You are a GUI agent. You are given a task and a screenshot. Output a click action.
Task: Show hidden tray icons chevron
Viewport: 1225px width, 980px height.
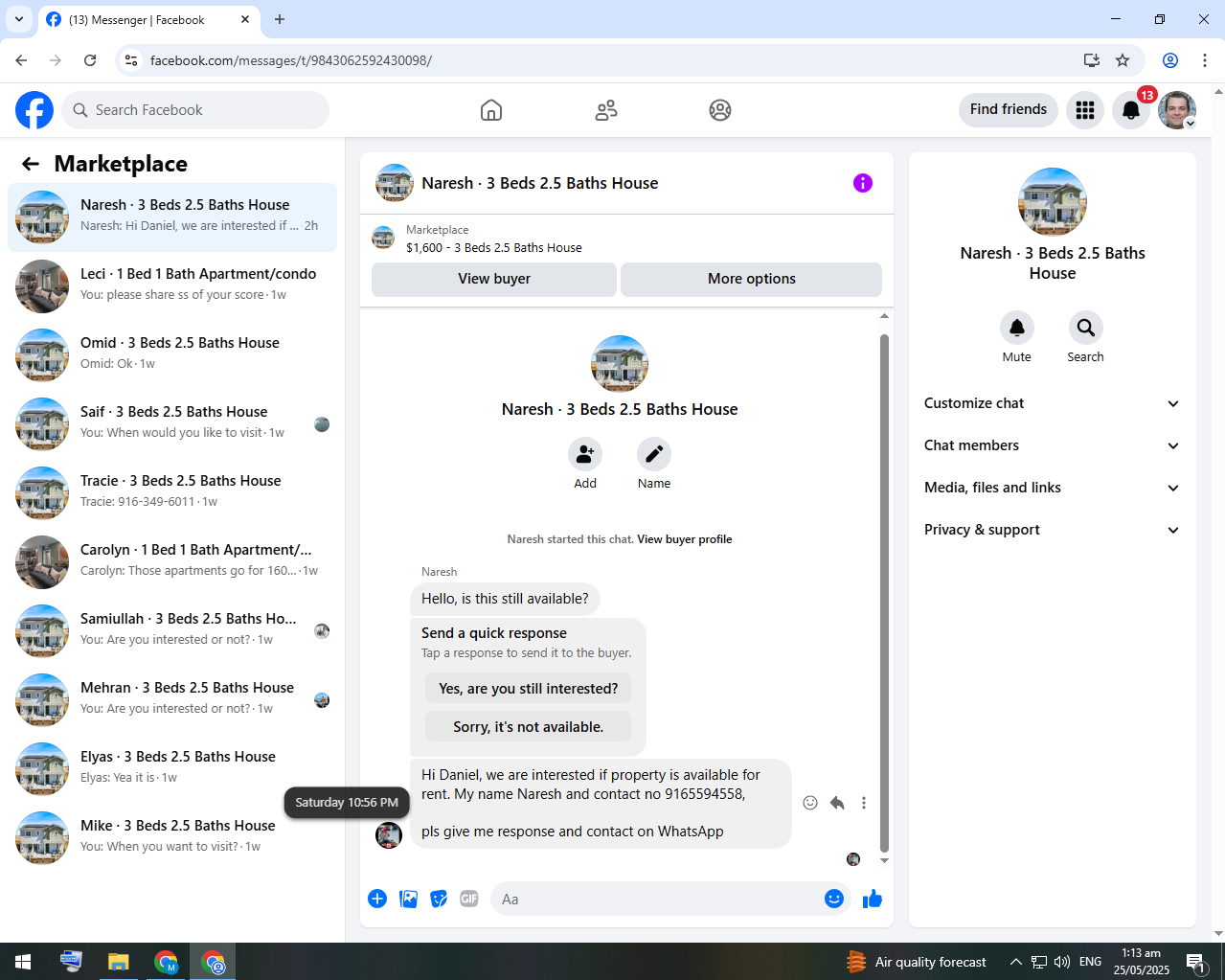(1016, 962)
